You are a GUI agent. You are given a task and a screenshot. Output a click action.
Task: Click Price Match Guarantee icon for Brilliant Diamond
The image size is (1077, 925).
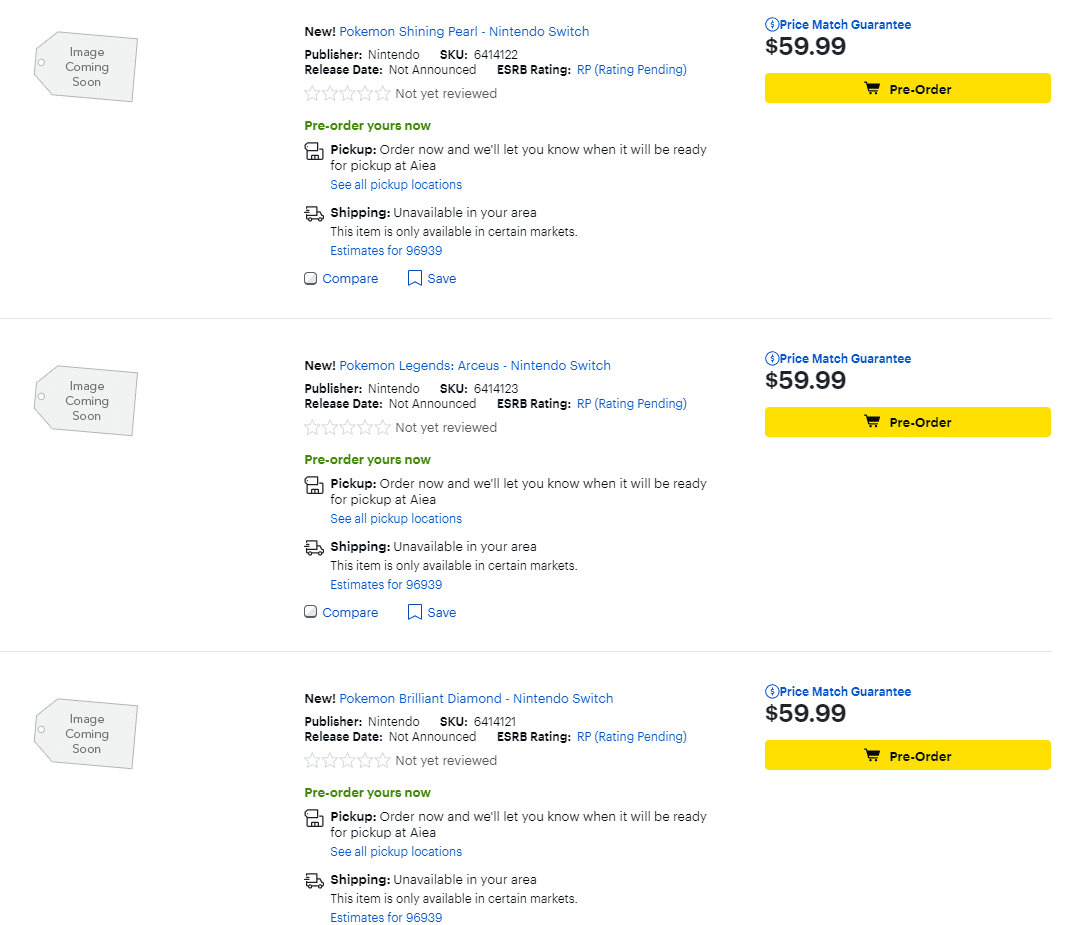[x=772, y=692]
